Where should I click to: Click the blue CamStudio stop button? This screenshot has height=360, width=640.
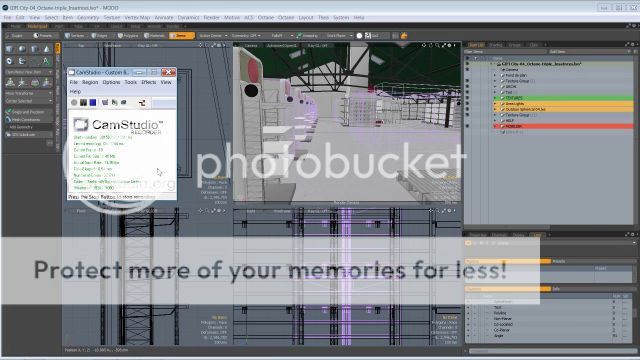click(93, 102)
